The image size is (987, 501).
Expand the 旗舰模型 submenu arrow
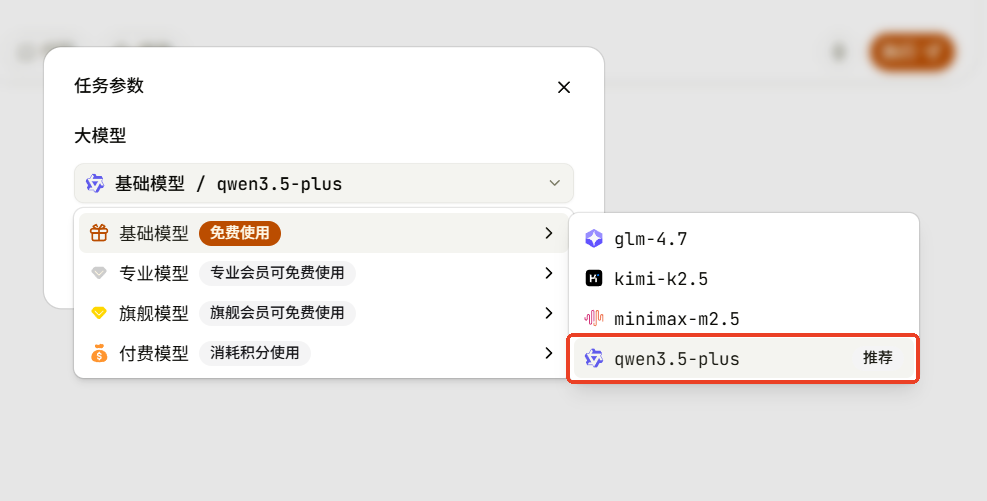(549, 313)
